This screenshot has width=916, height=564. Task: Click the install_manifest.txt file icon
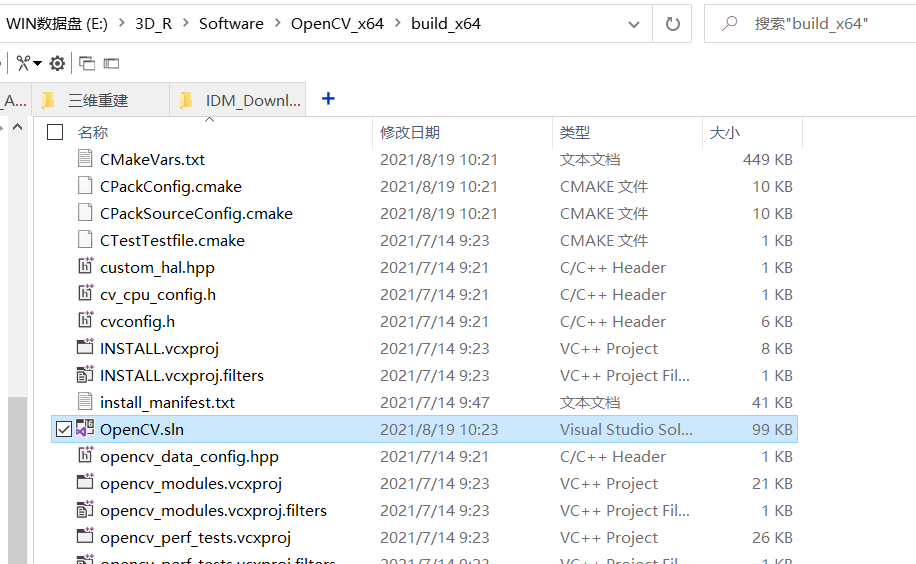pos(85,401)
